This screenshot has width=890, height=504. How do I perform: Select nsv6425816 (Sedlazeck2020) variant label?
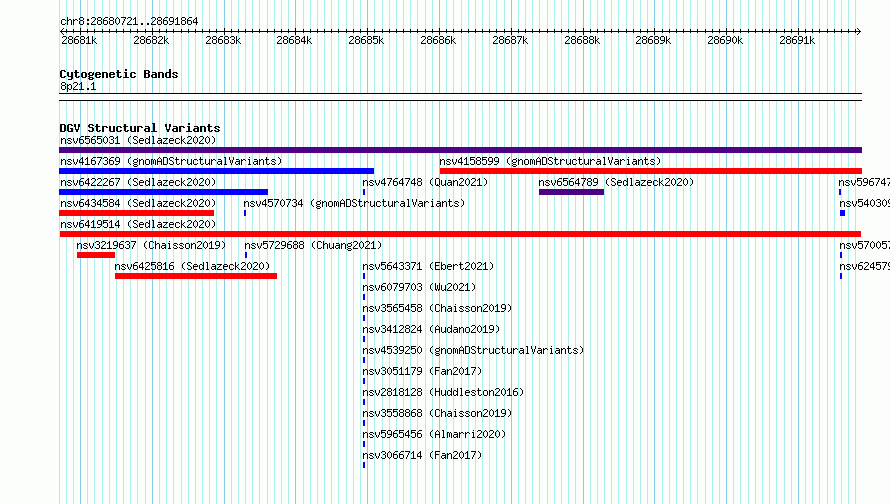pos(192,266)
